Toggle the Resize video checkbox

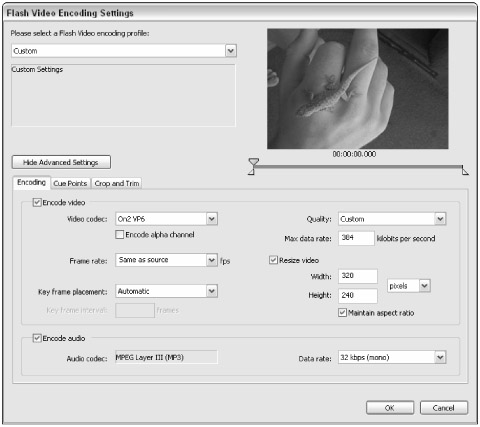click(x=273, y=260)
